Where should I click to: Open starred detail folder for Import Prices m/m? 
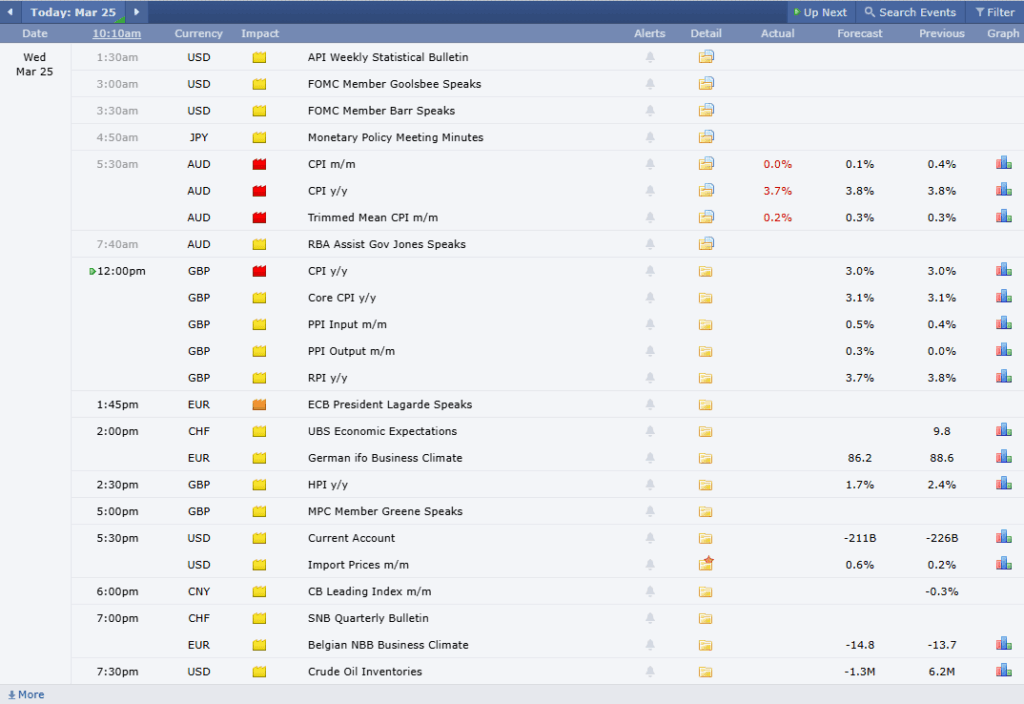[706, 564]
